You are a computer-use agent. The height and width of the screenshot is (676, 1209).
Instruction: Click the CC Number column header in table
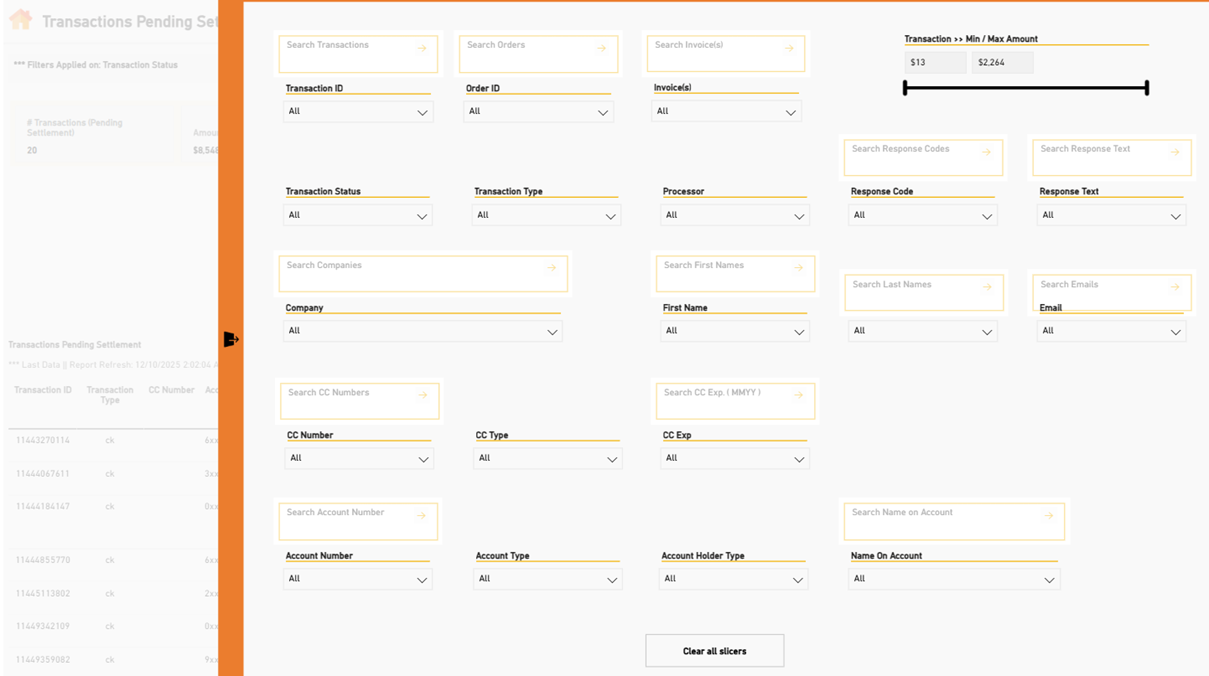pyautogui.click(x=171, y=390)
